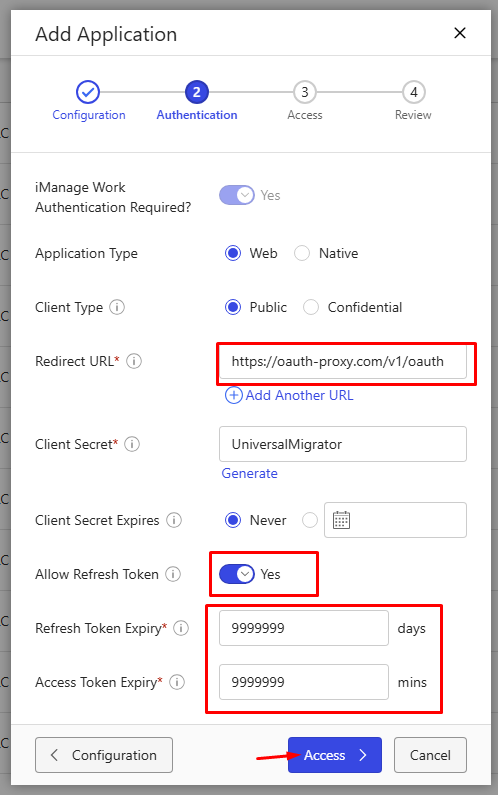Screen dimensions: 498x795
Task: Click the Client Secret info icon
Action: [132, 444]
